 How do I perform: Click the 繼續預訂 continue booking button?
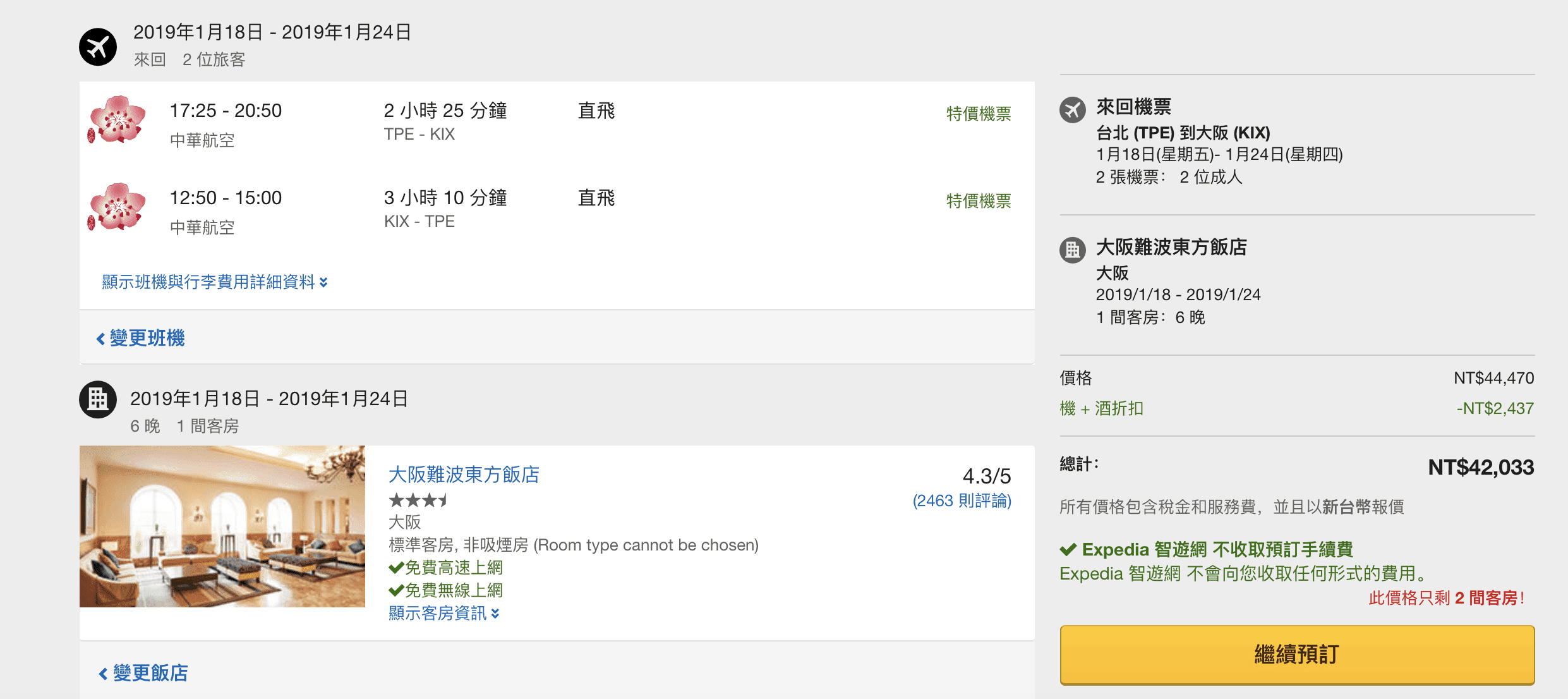click(1297, 655)
